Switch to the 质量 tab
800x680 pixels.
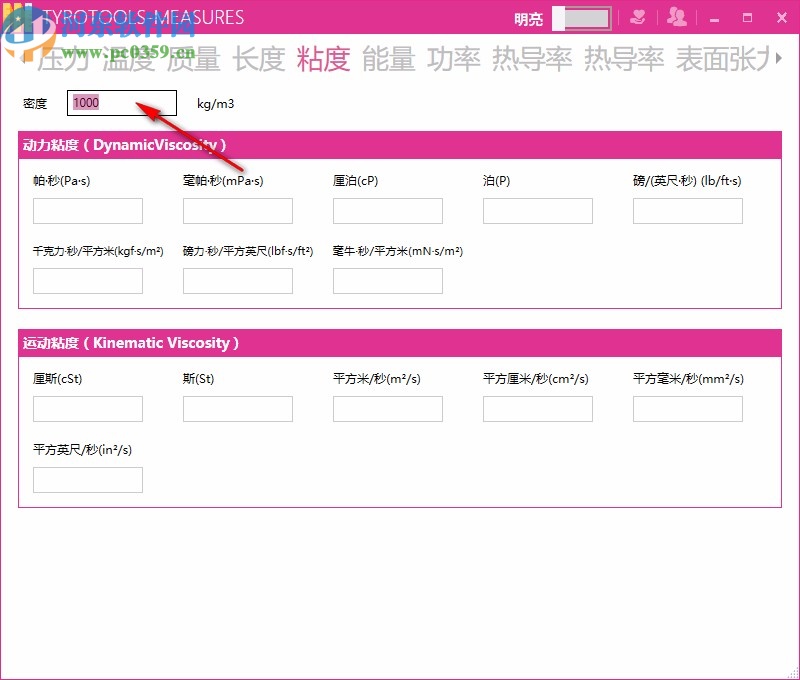pyautogui.click(x=194, y=59)
